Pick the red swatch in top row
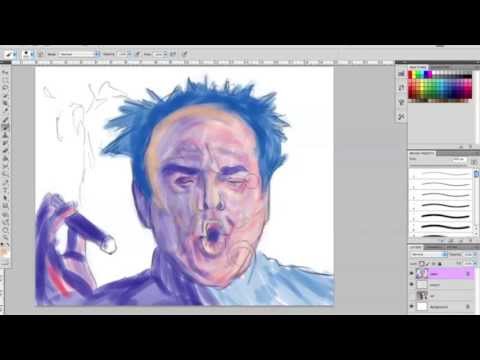Viewport: 480px width, 360px height. [410, 74]
